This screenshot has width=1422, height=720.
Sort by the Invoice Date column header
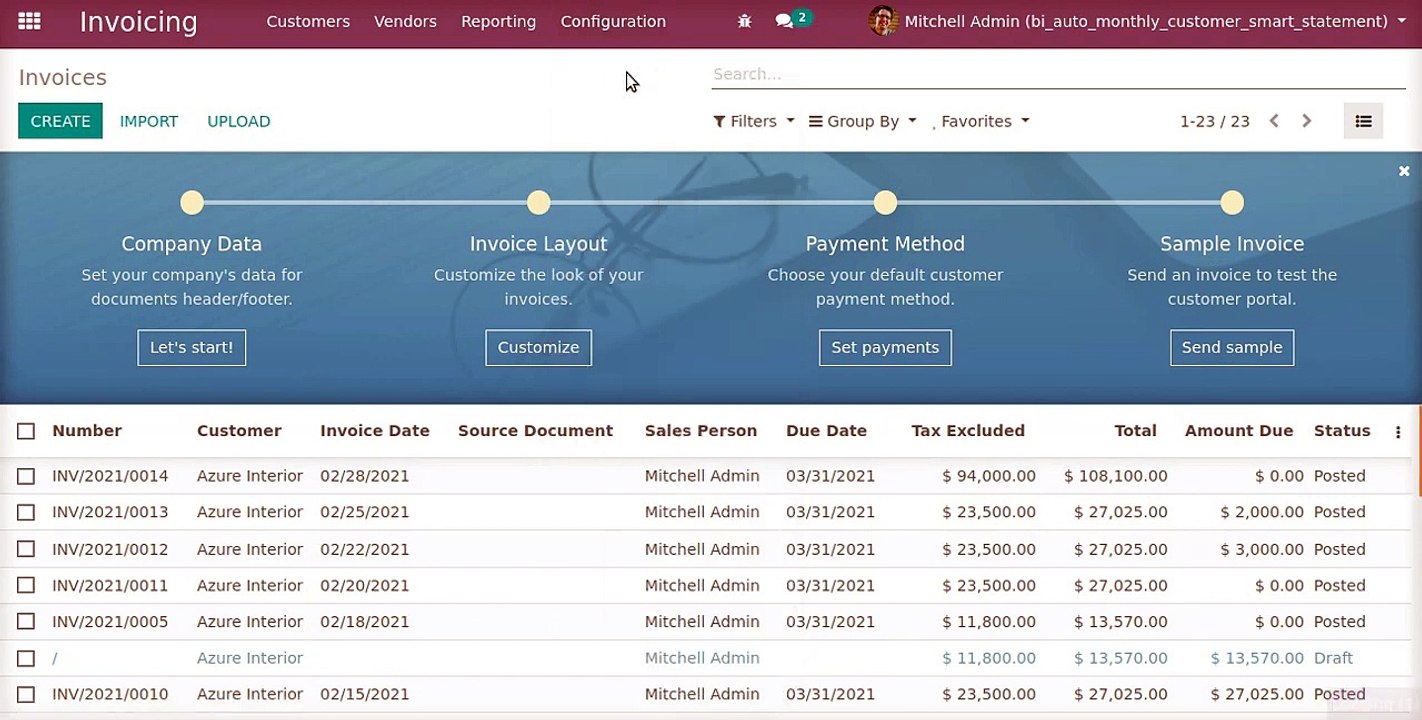coord(375,431)
